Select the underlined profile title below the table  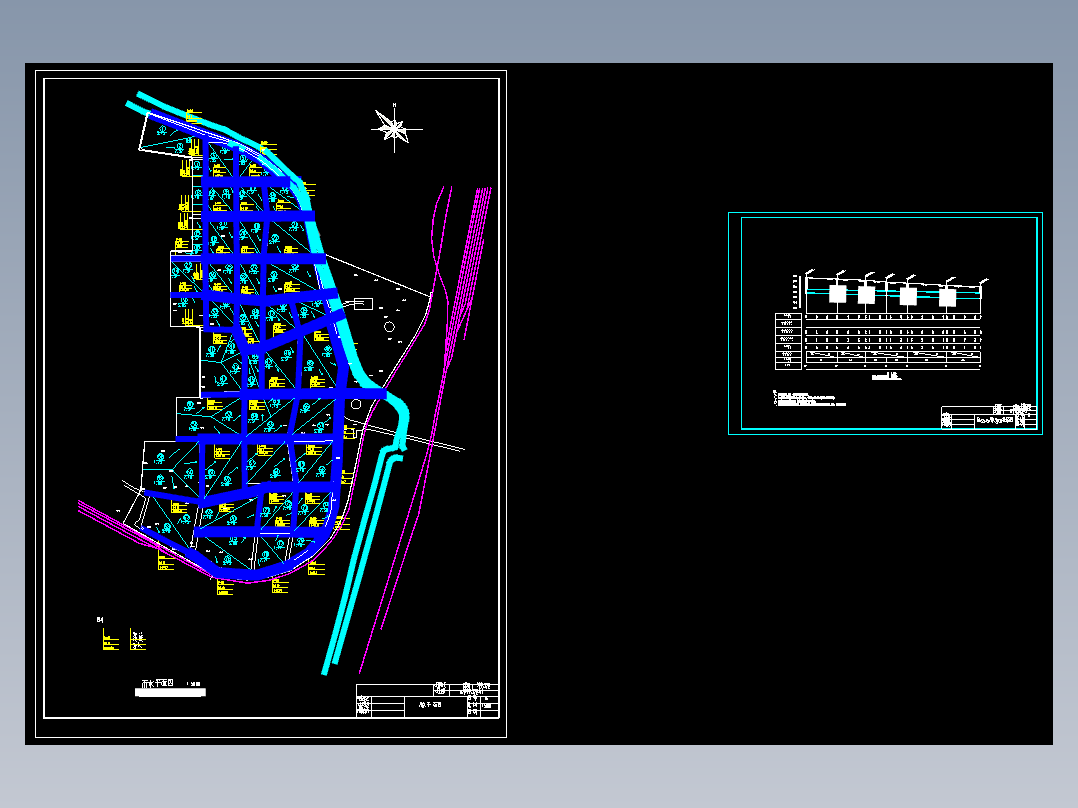[886, 376]
